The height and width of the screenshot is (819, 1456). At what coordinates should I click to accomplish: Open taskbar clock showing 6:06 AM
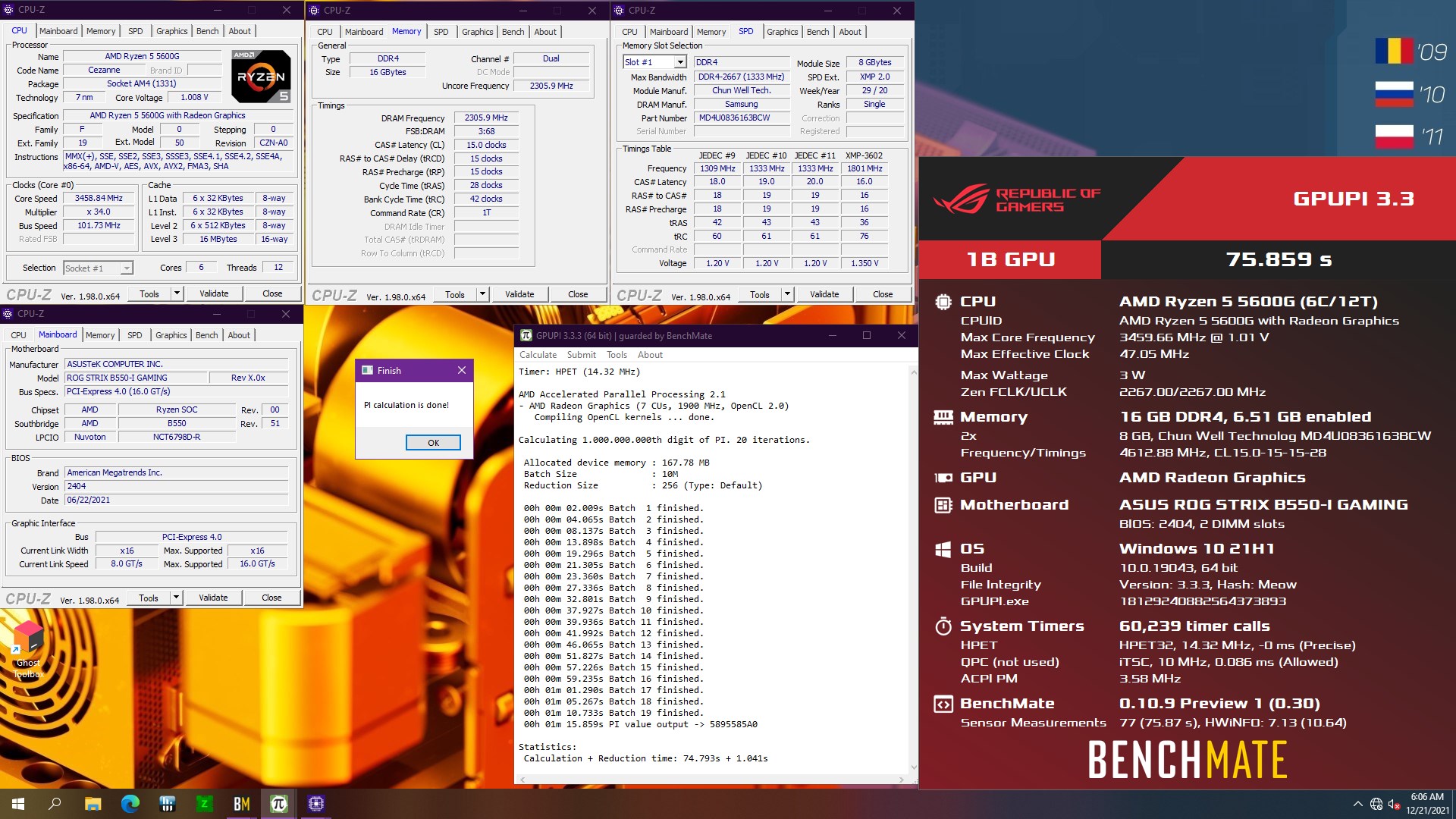(x=1427, y=804)
